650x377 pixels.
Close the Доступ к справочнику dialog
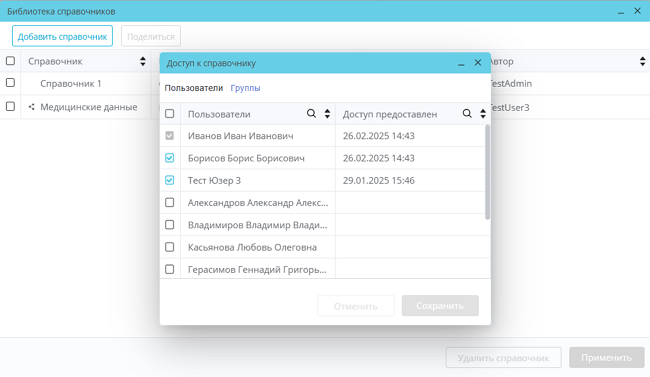click(x=478, y=63)
